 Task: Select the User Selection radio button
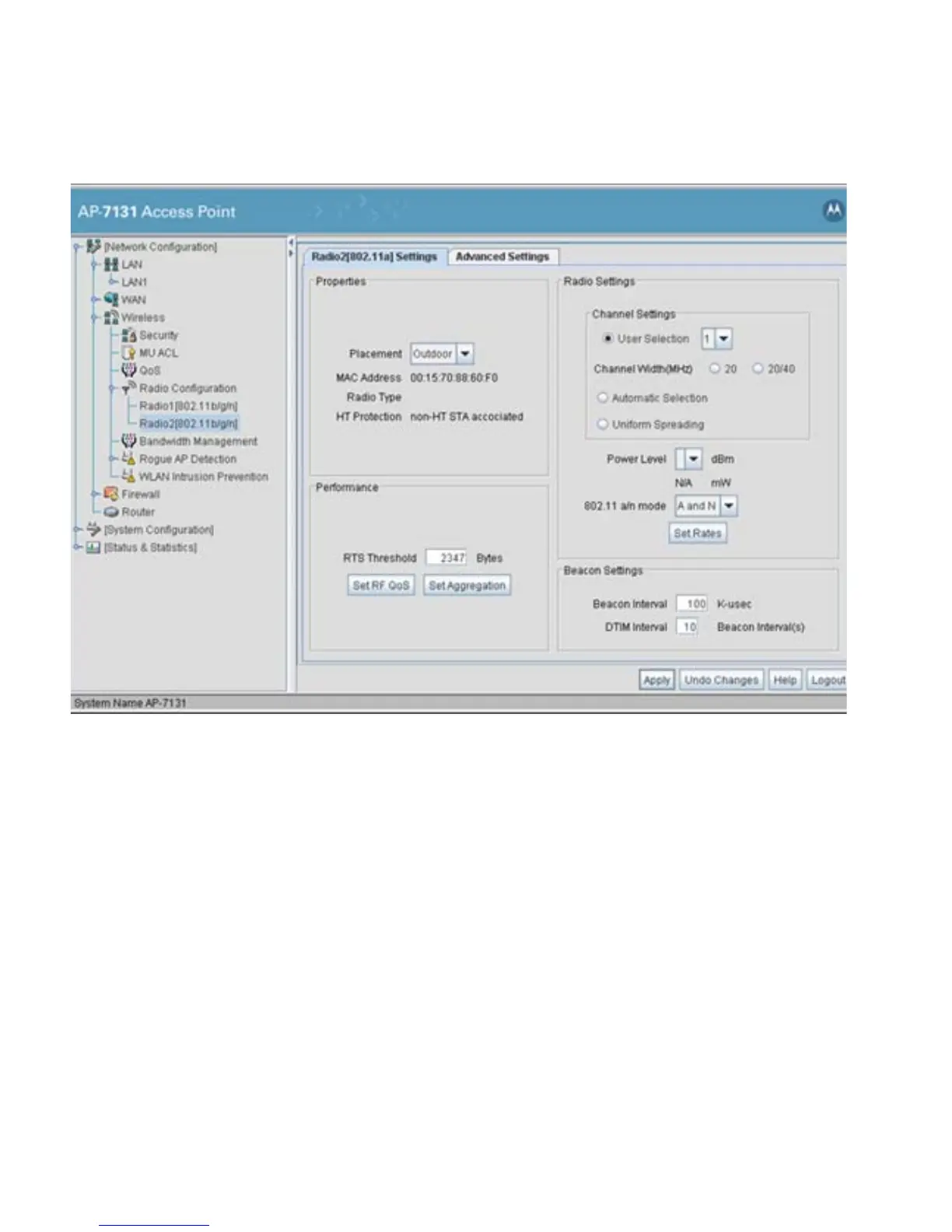(x=608, y=338)
